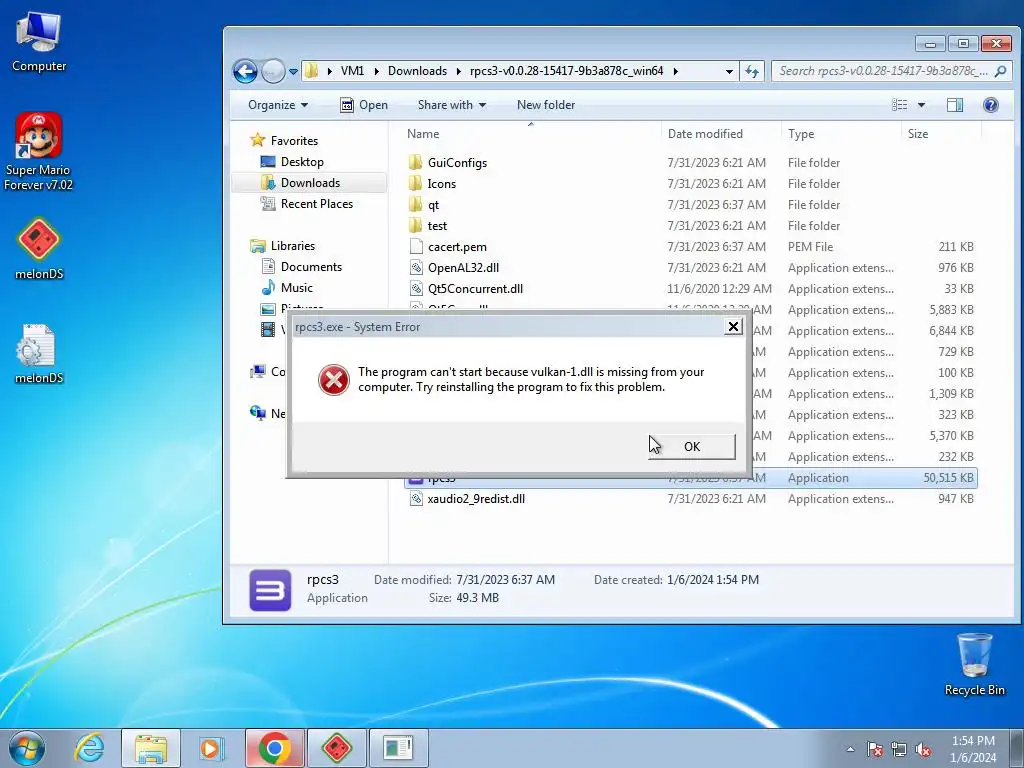This screenshot has height=768, width=1024.
Task: Open Recent Places in navigation pane
Action: click(x=317, y=203)
